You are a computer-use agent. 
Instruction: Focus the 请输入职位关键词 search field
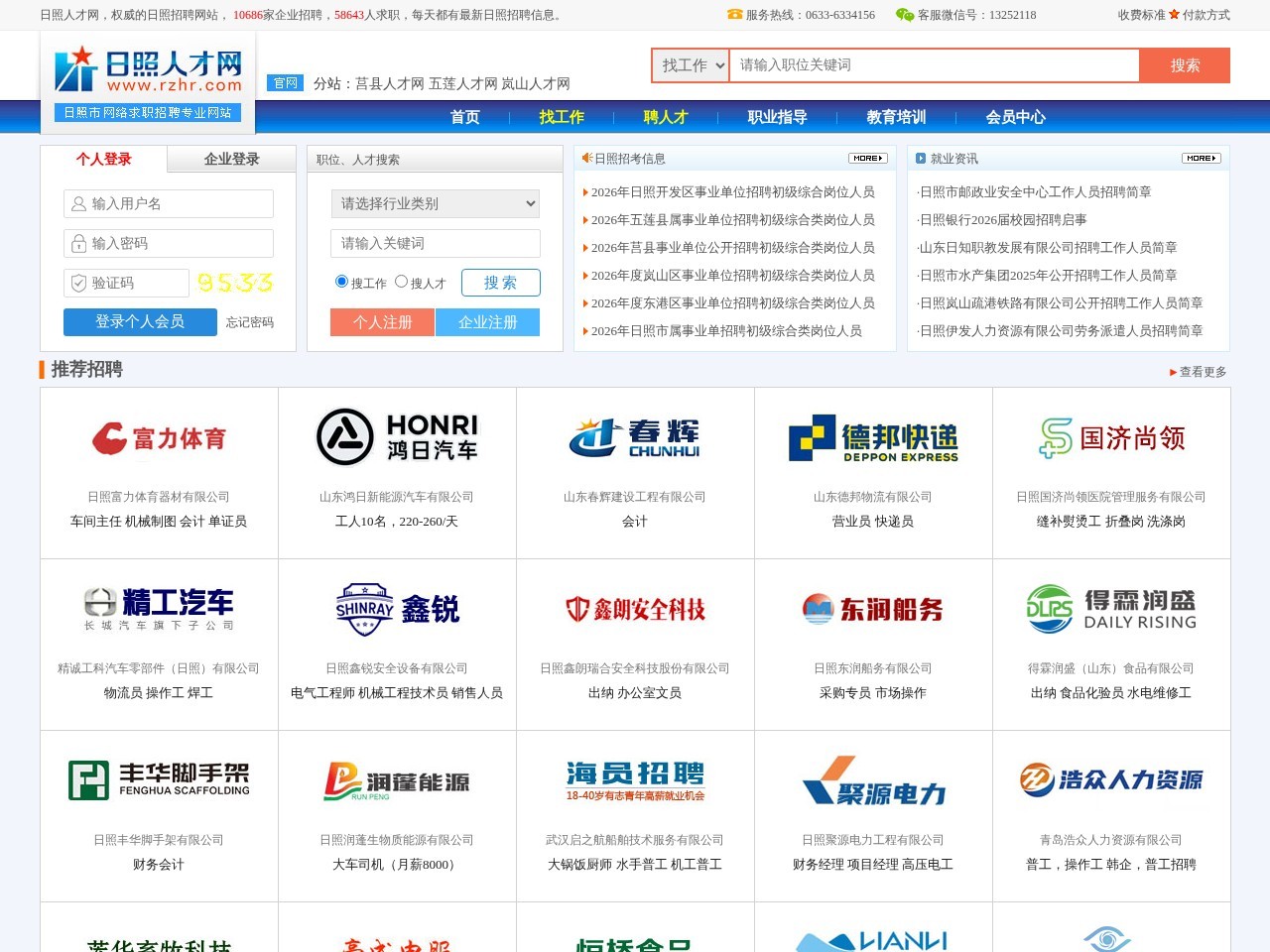coord(933,65)
